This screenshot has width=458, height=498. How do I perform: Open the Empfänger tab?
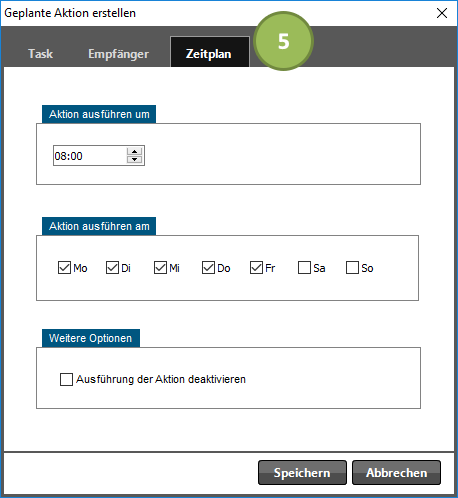click(118, 54)
